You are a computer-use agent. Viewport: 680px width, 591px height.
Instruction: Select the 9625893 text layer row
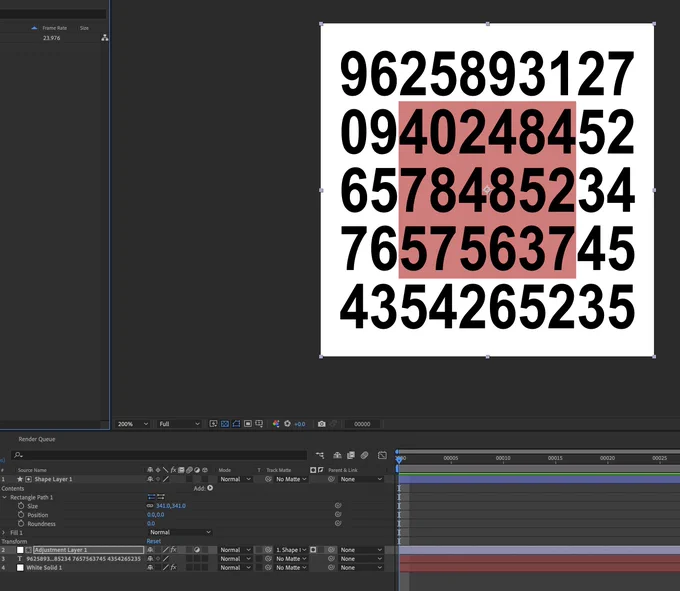coord(83,559)
